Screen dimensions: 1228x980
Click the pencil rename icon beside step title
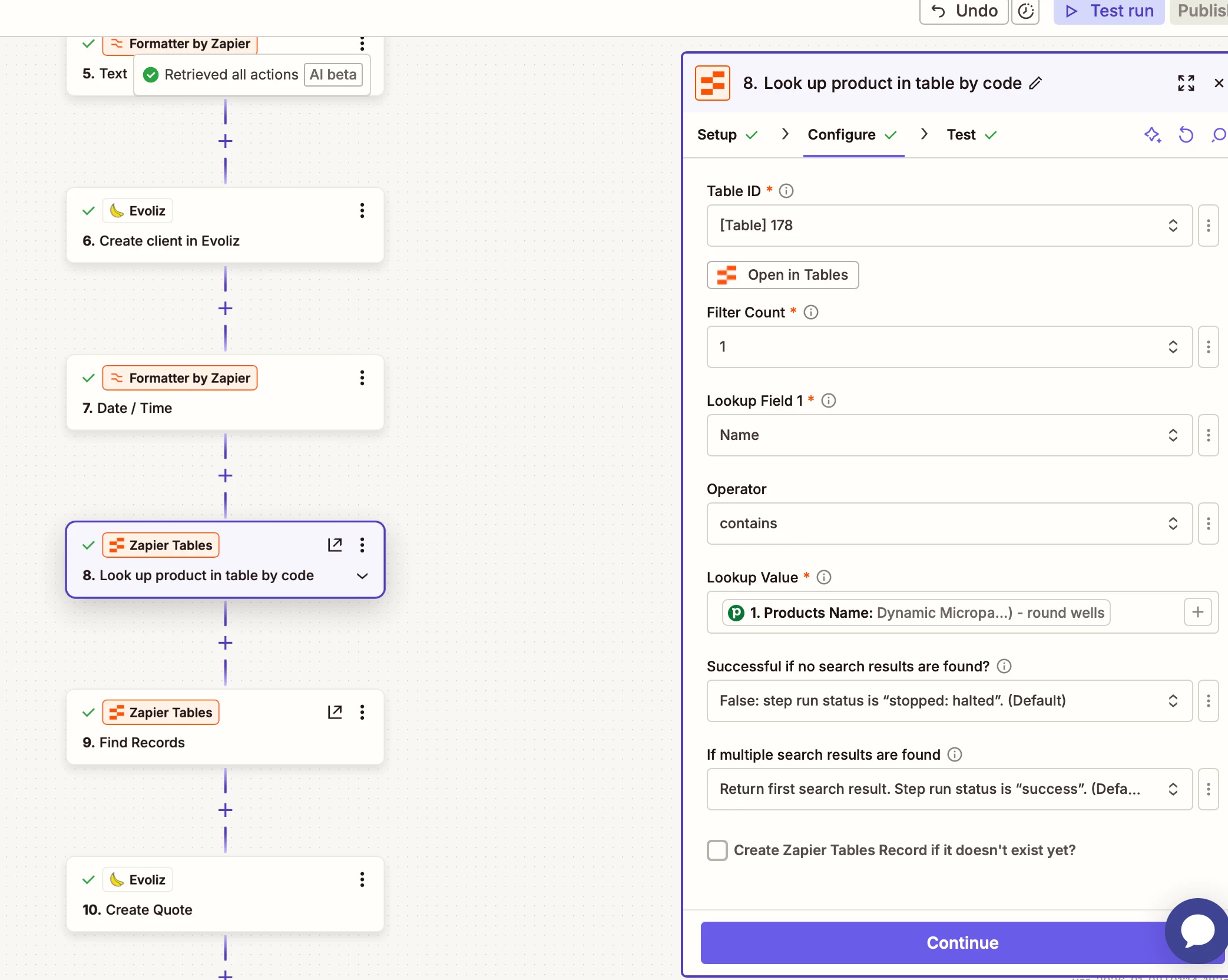tap(1035, 83)
